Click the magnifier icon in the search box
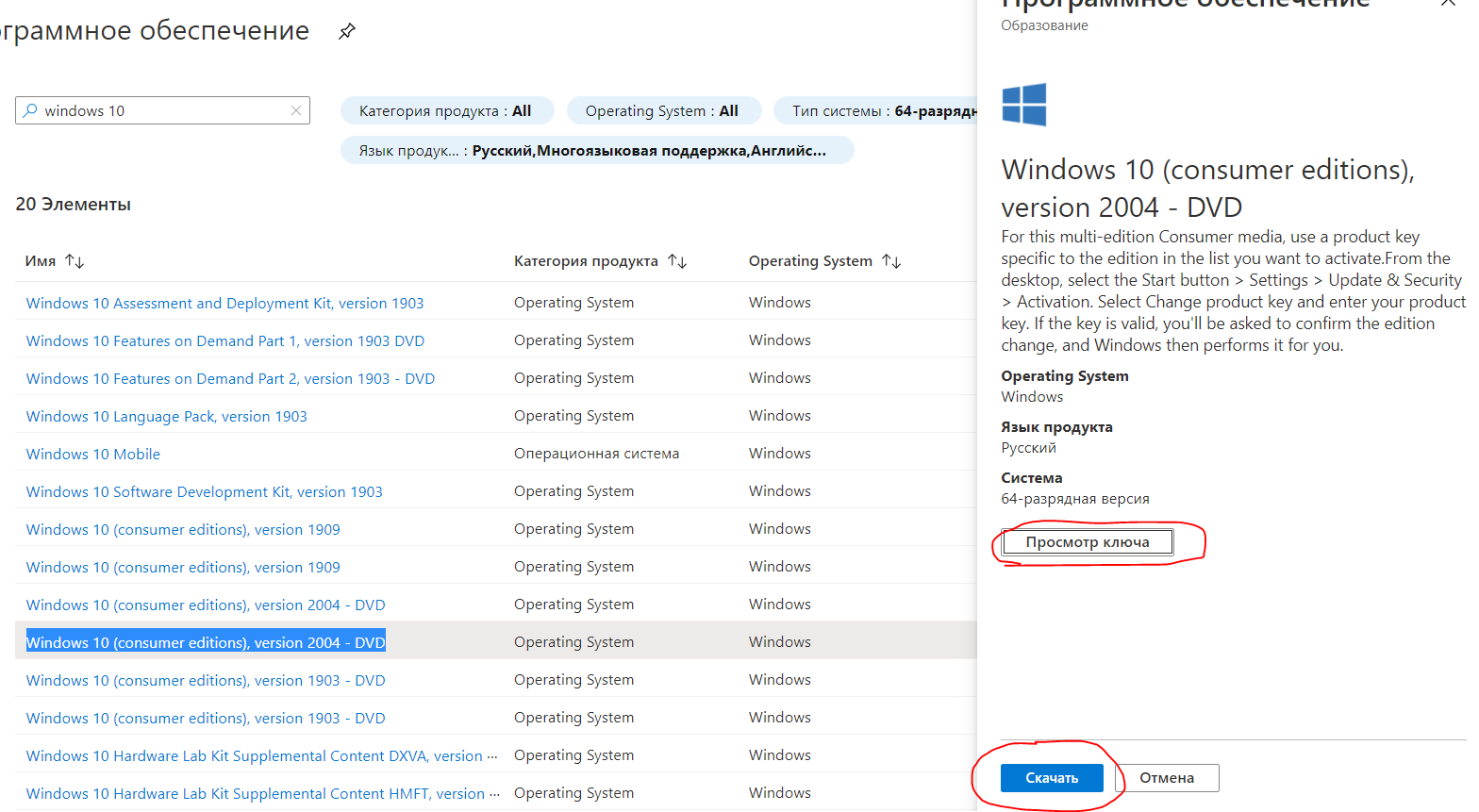 point(30,110)
